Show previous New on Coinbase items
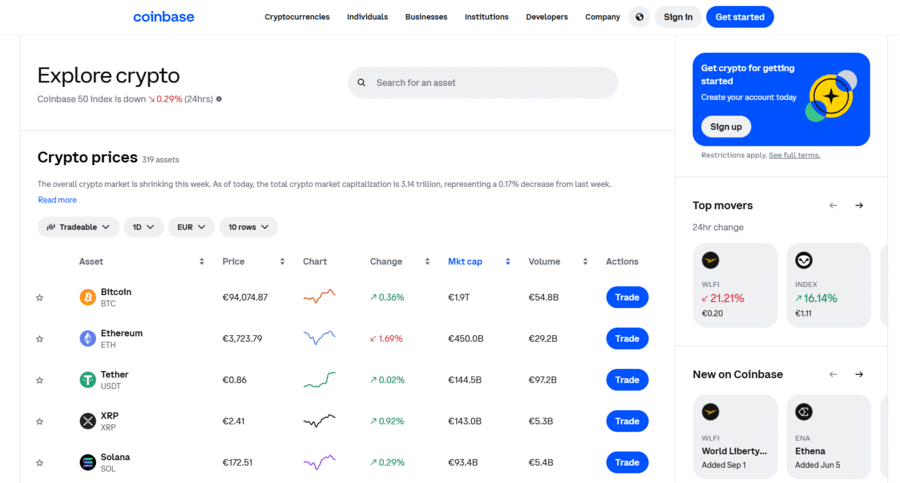900x483 pixels. pos(833,374)
